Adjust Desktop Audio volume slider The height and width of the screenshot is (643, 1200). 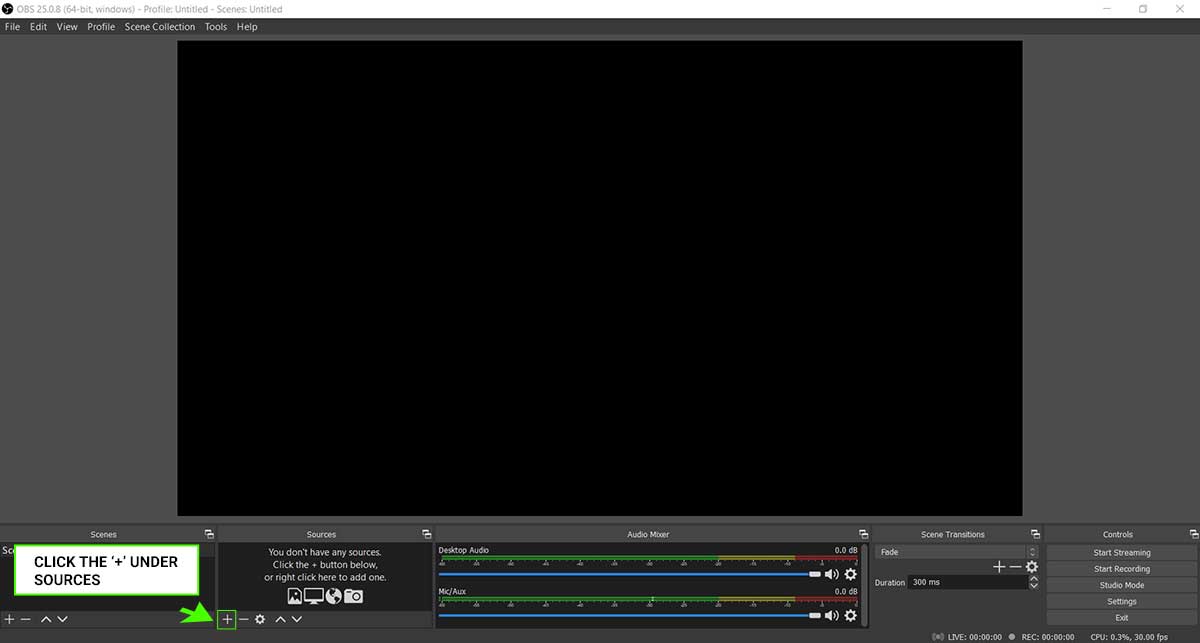pos(629,574)
